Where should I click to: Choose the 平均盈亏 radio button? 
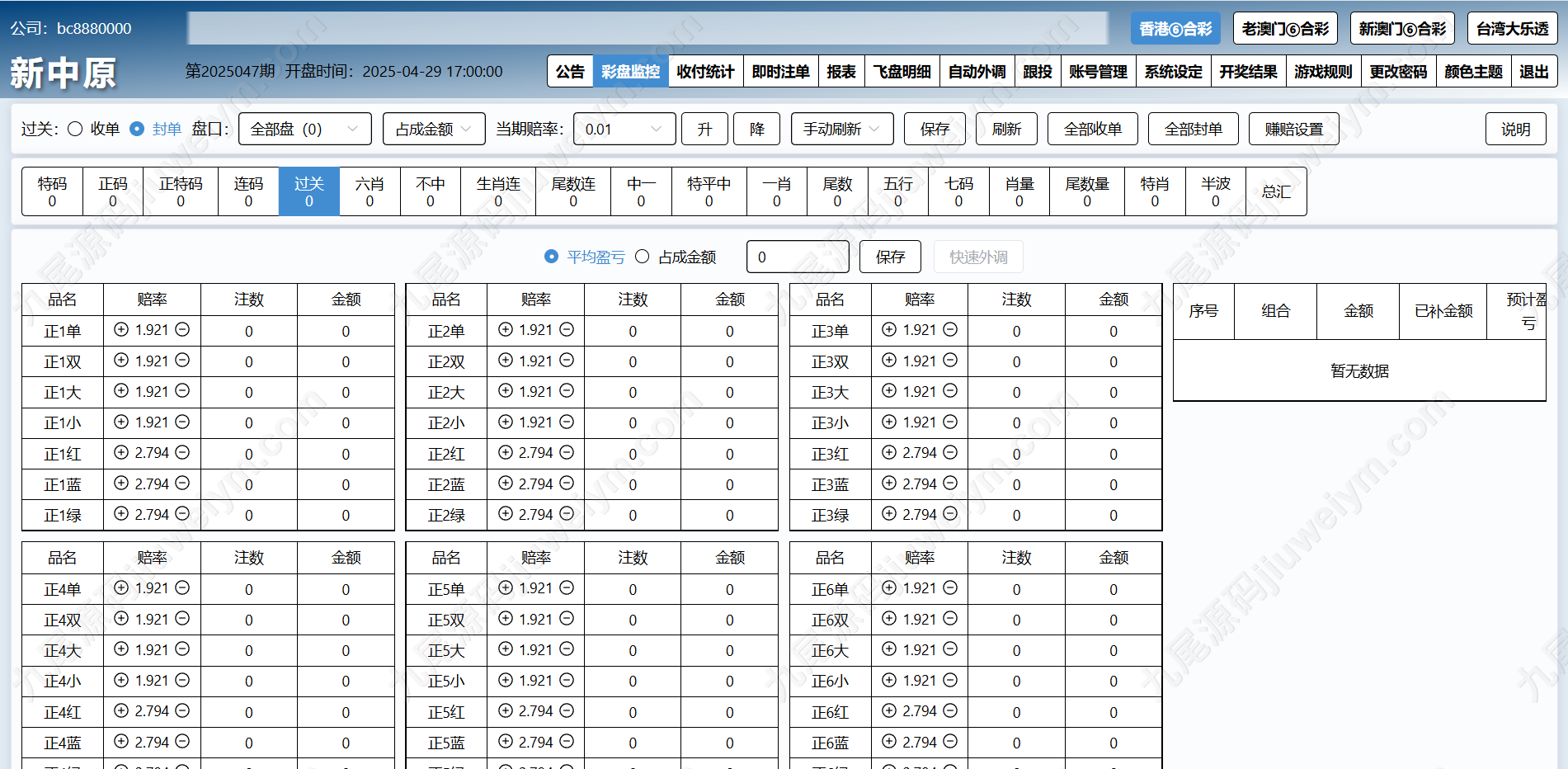point(552,257)
